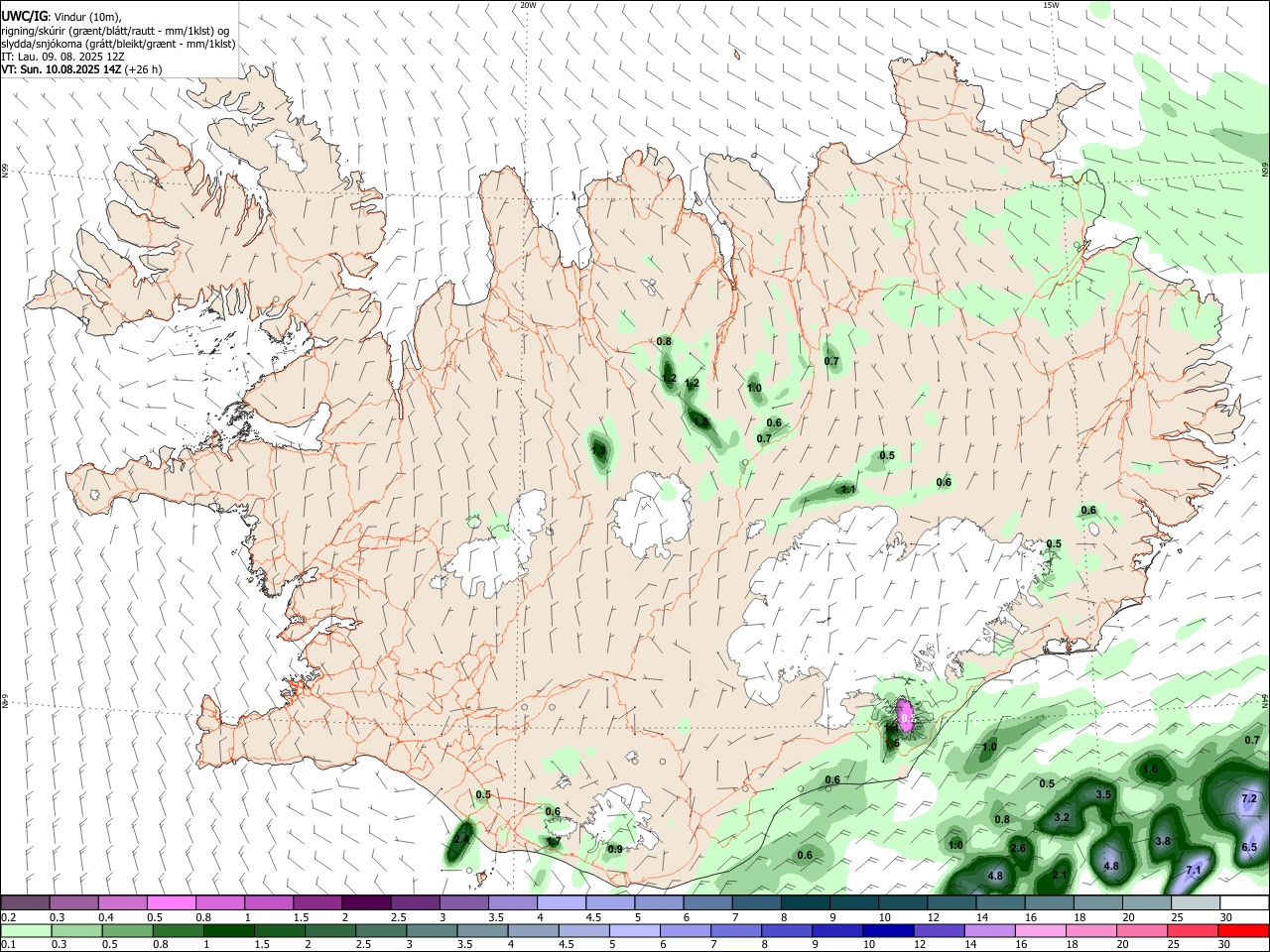The width and height of the screenshot is (1270, 952).
Task: Click the bright pink 0.5–0.8 snow legend swatch
Action: [x=171, y=903]
